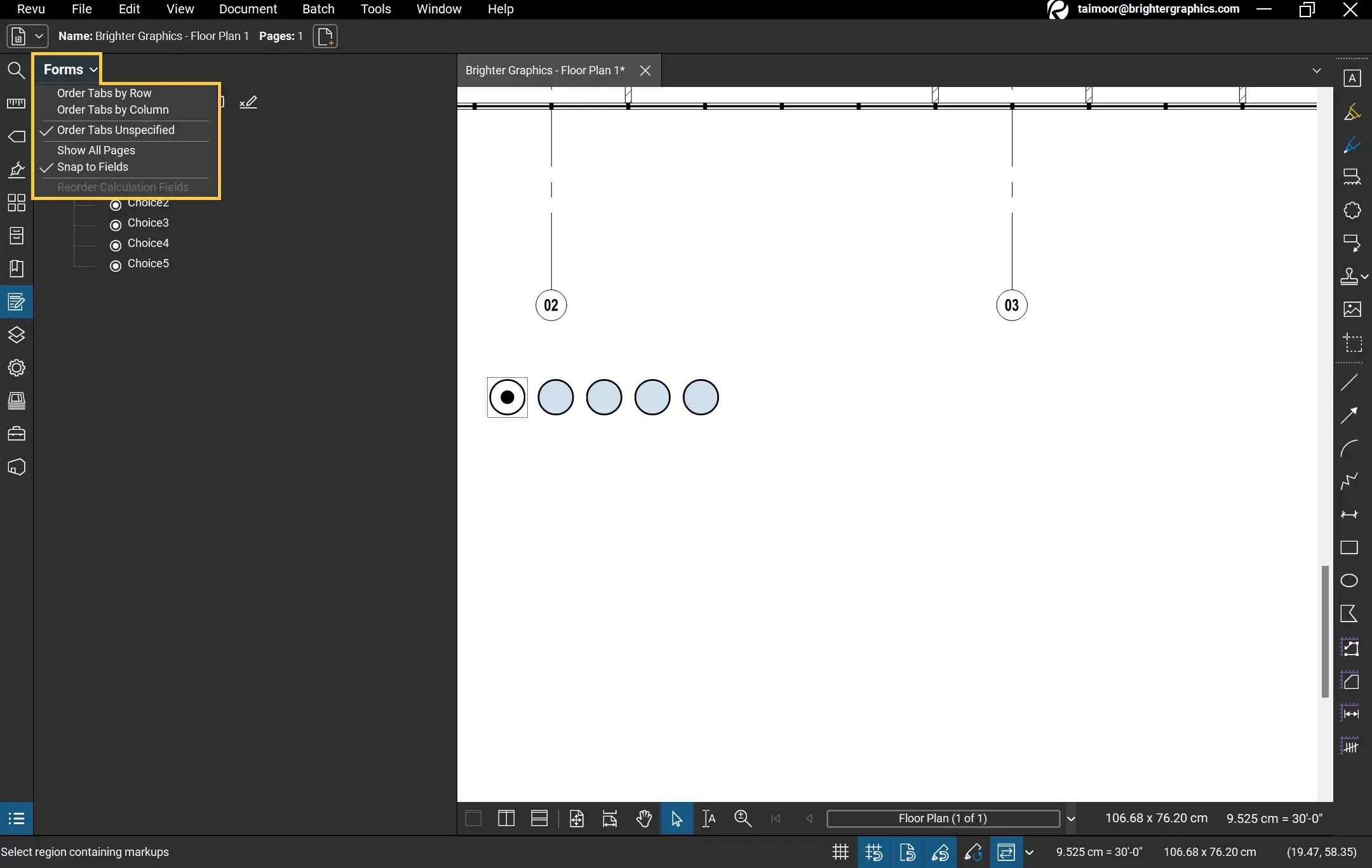Select the Dimension tool
The image size is (1372, 868).
[1349, 514]
